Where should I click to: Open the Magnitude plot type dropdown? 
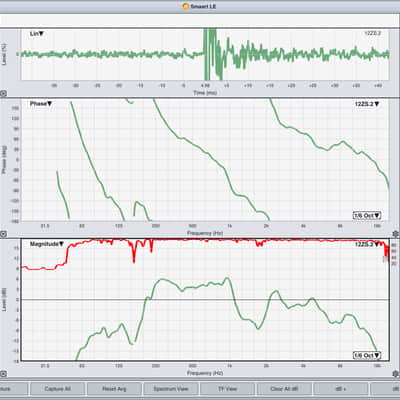[x=47, y=244]
